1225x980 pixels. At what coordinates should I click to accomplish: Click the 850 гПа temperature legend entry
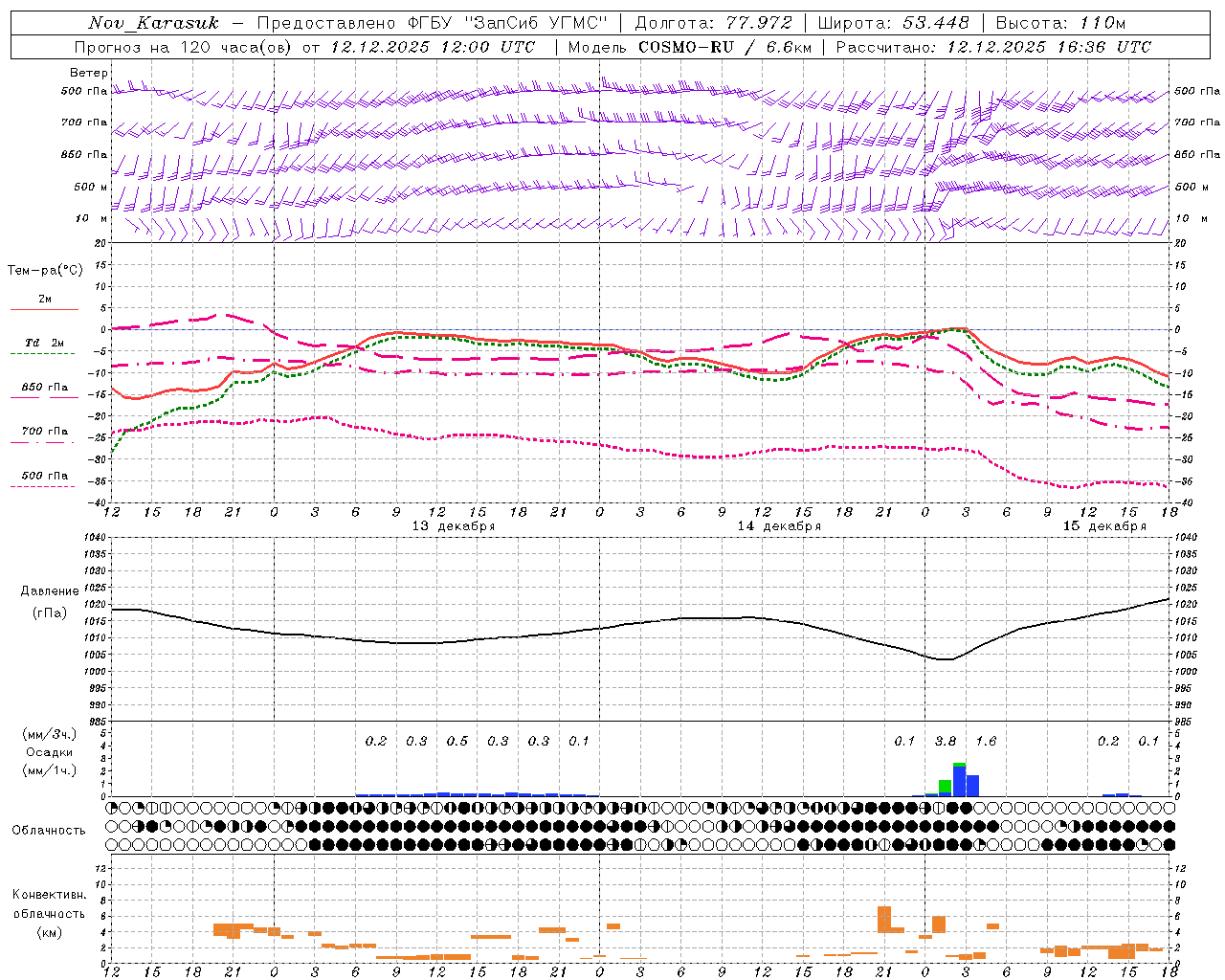coord(44,391)
